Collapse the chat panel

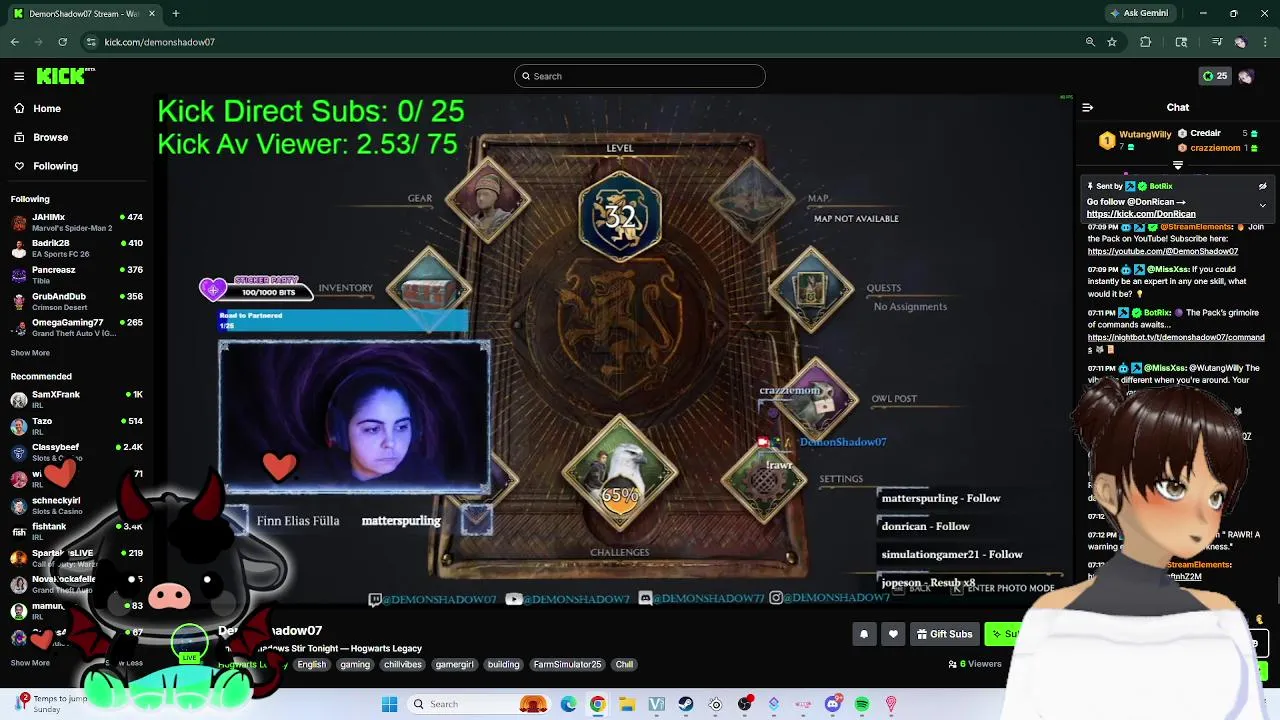1088,107
